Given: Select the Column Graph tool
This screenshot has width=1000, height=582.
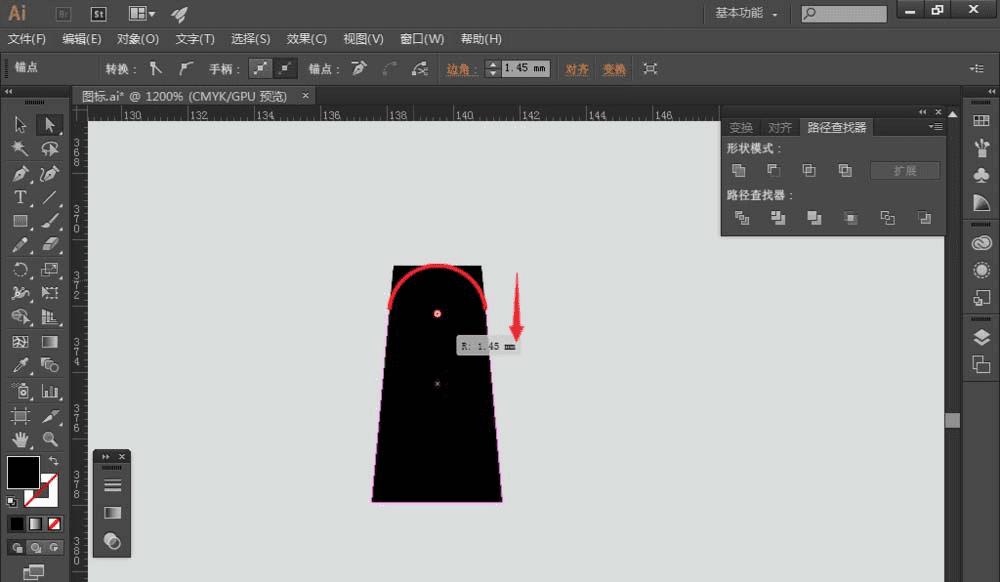Looking at the screenshot, I should pos(49,391).
